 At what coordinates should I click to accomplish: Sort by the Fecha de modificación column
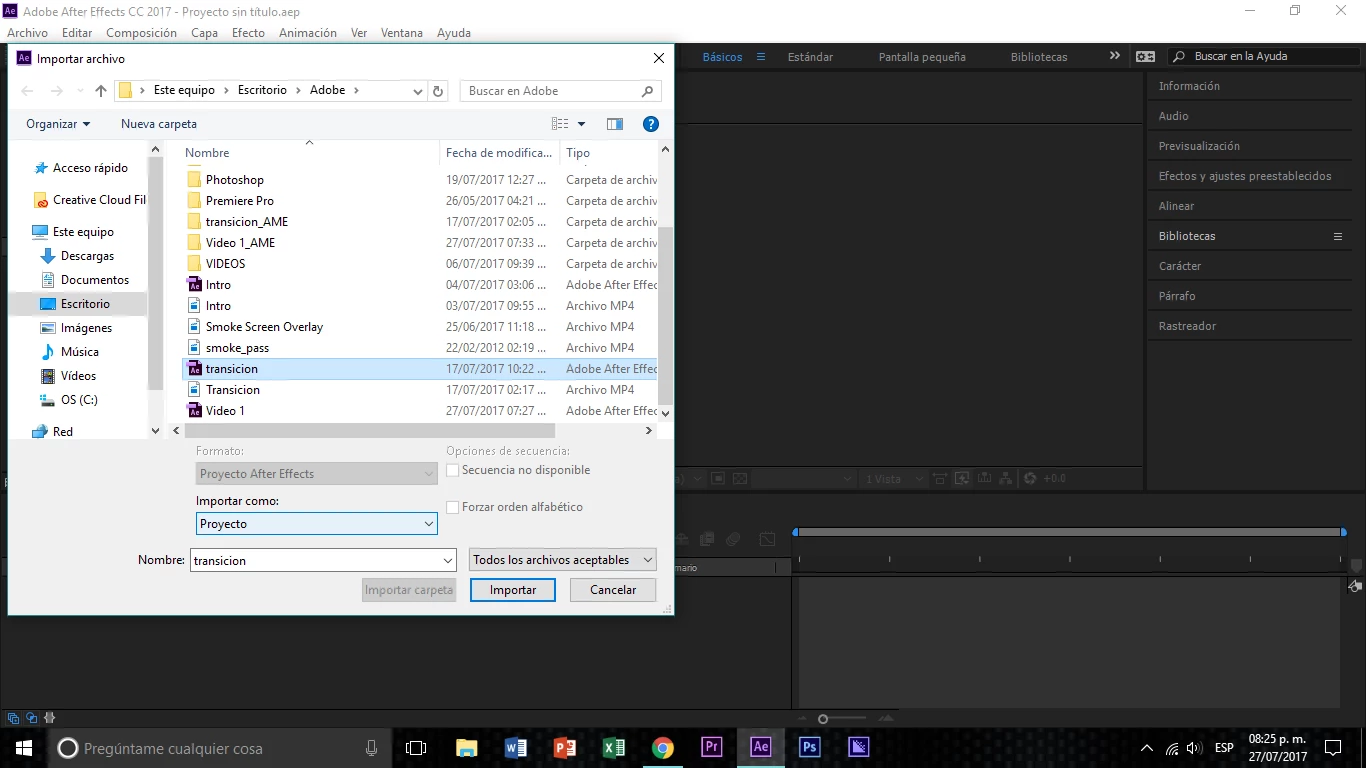[x=499, y=153]
